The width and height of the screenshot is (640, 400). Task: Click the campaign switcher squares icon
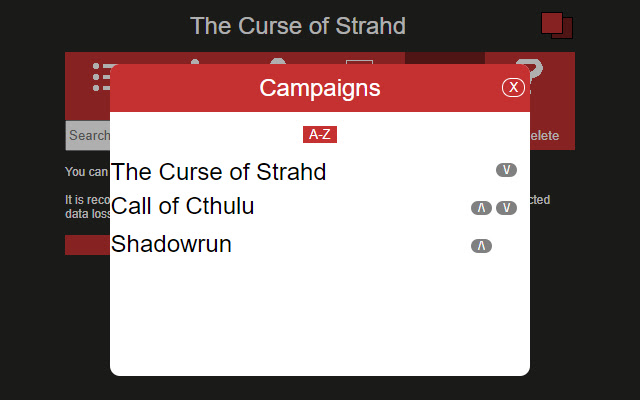pos(556,26)
